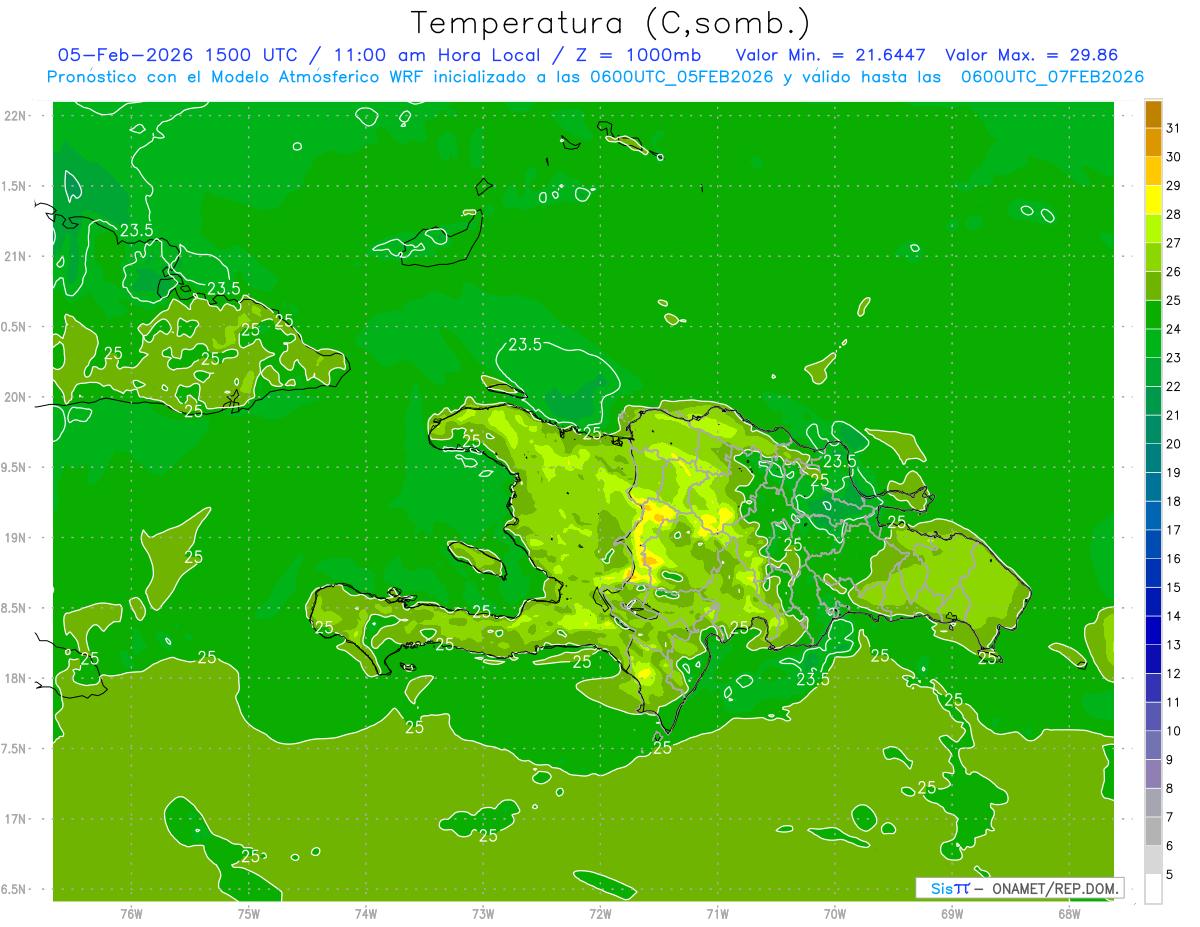
Task: Select the number 18 on the color legend
Action: [x=1173, y=501]
